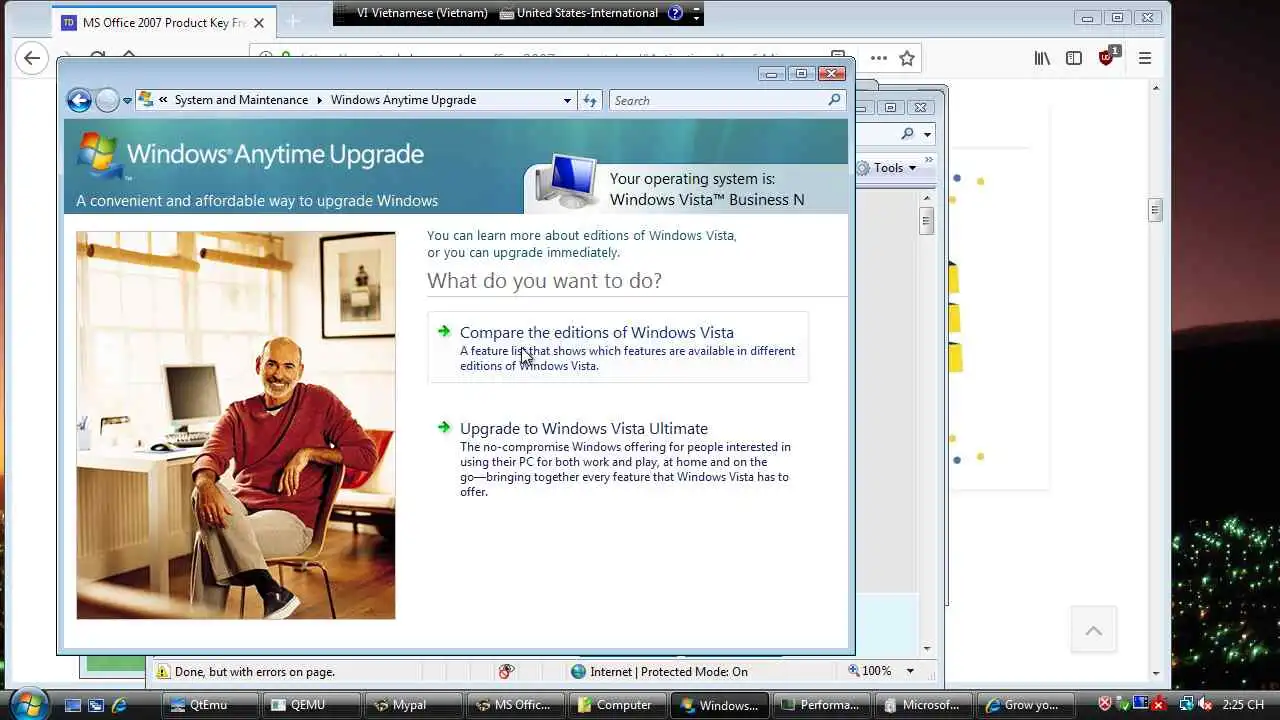Open the IE zoom level dropdown
Viewport: 1280px width, 720px height.
910,671
